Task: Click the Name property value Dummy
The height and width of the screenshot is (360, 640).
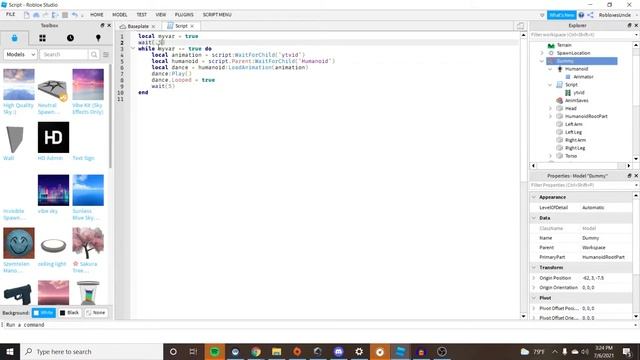Action: (591, 238)
